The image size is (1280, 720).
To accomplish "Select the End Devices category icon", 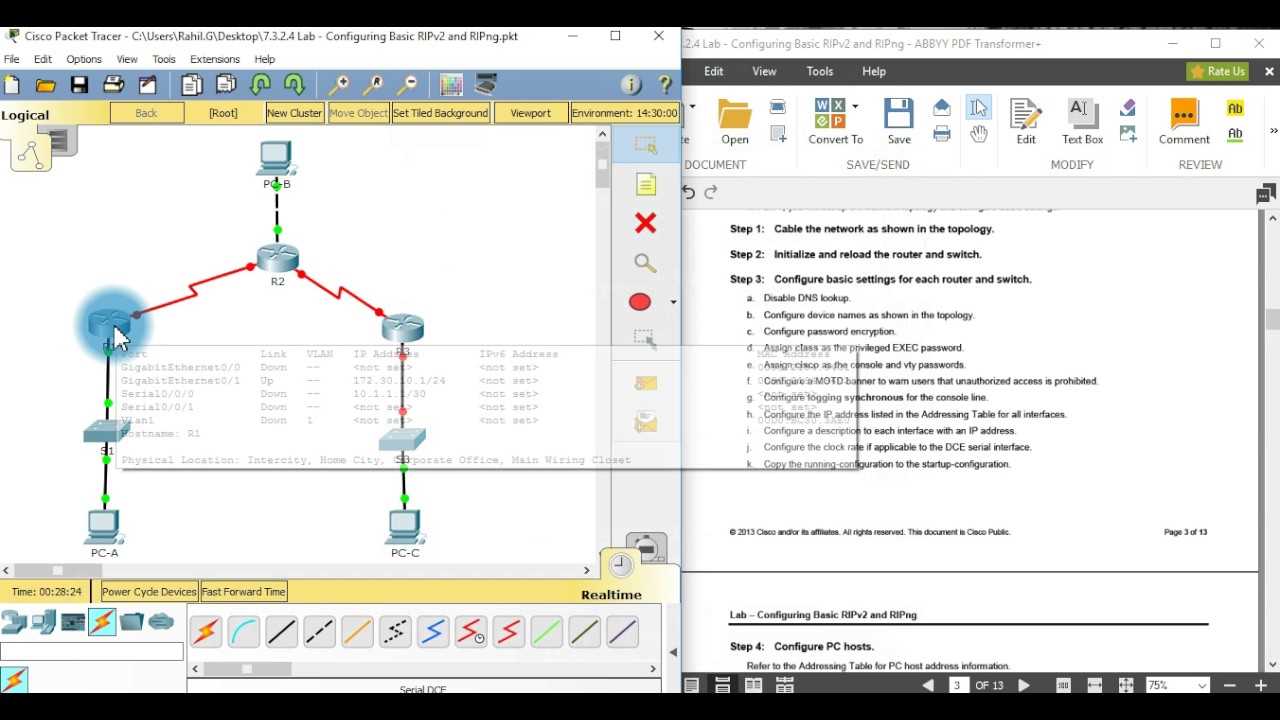I will 44,622.
